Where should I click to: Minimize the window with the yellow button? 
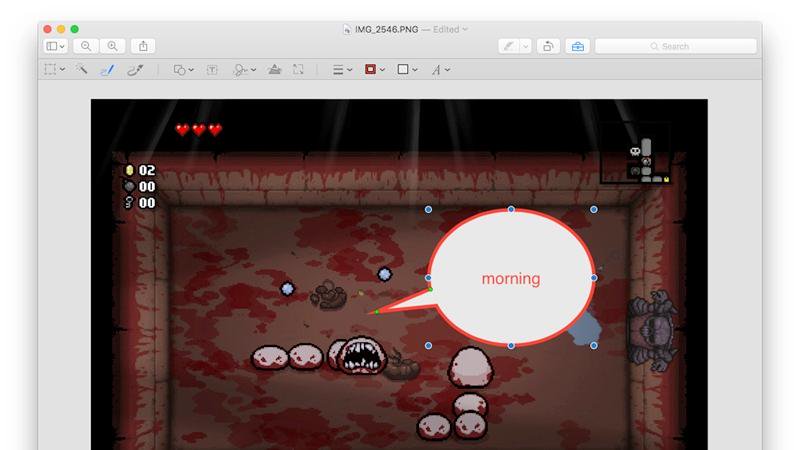(61, 29)
